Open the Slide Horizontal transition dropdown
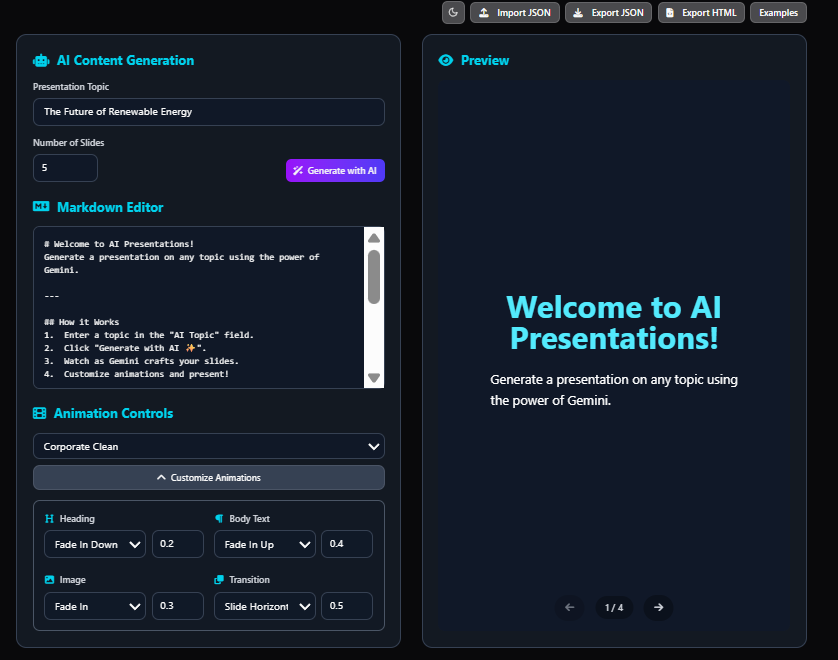Screen dimensions: 838x660 [264, 606]
